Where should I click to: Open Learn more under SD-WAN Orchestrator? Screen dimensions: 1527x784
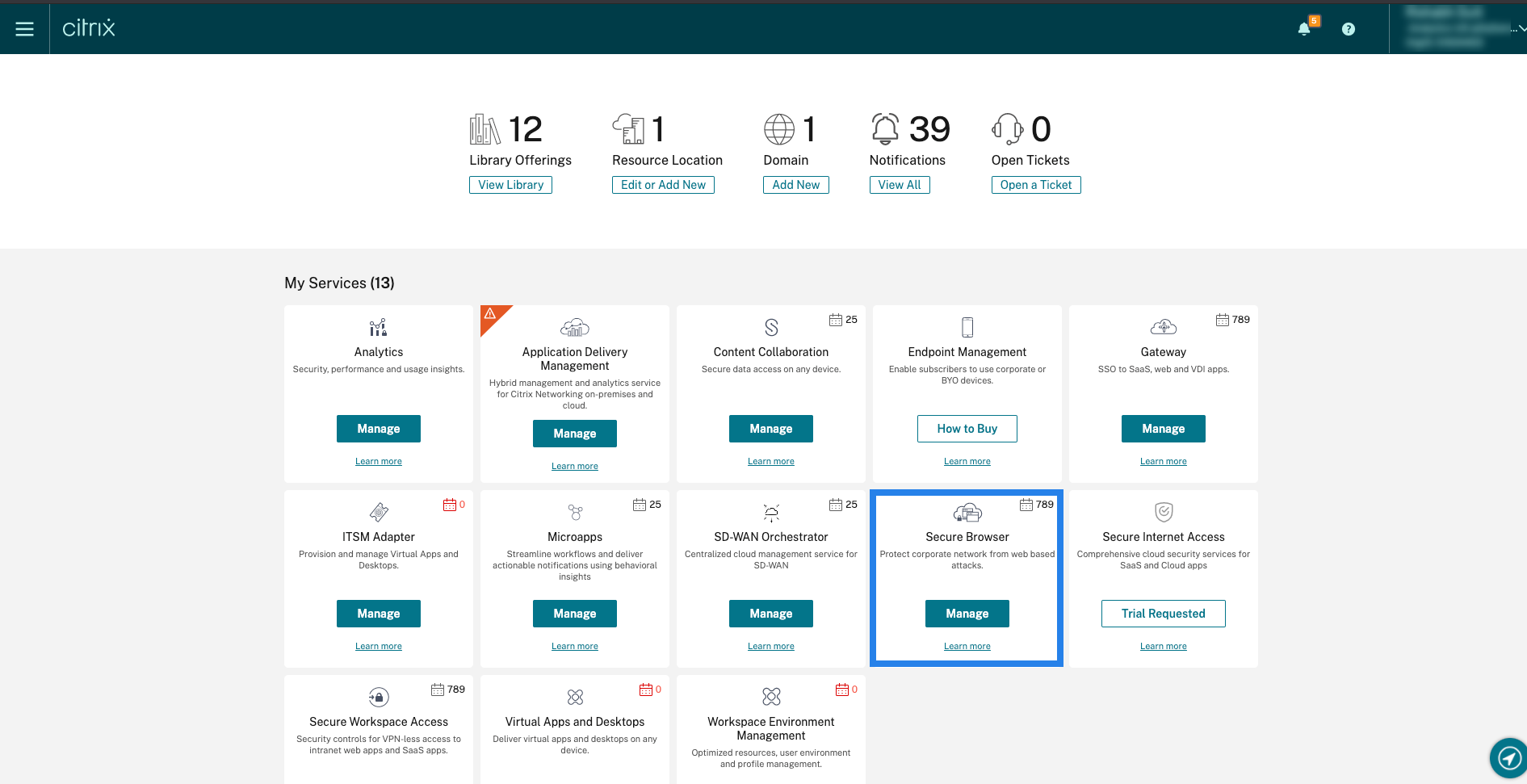point(771,647)
